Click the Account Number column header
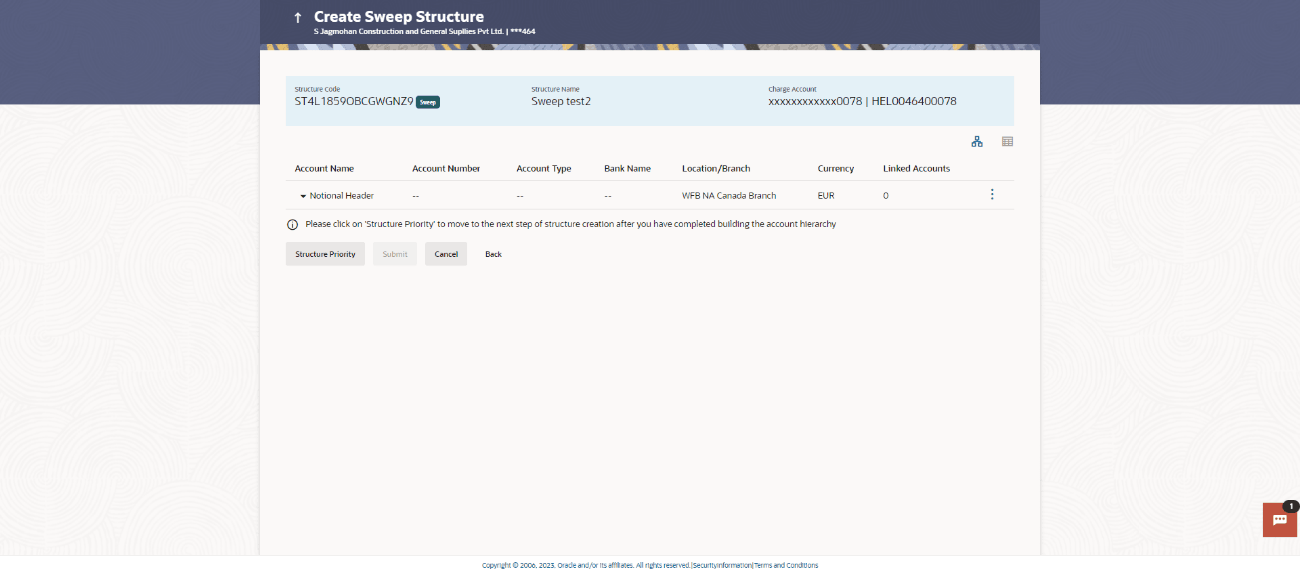This screenshot has height=586, width=1300. click(x=446, y=169)
